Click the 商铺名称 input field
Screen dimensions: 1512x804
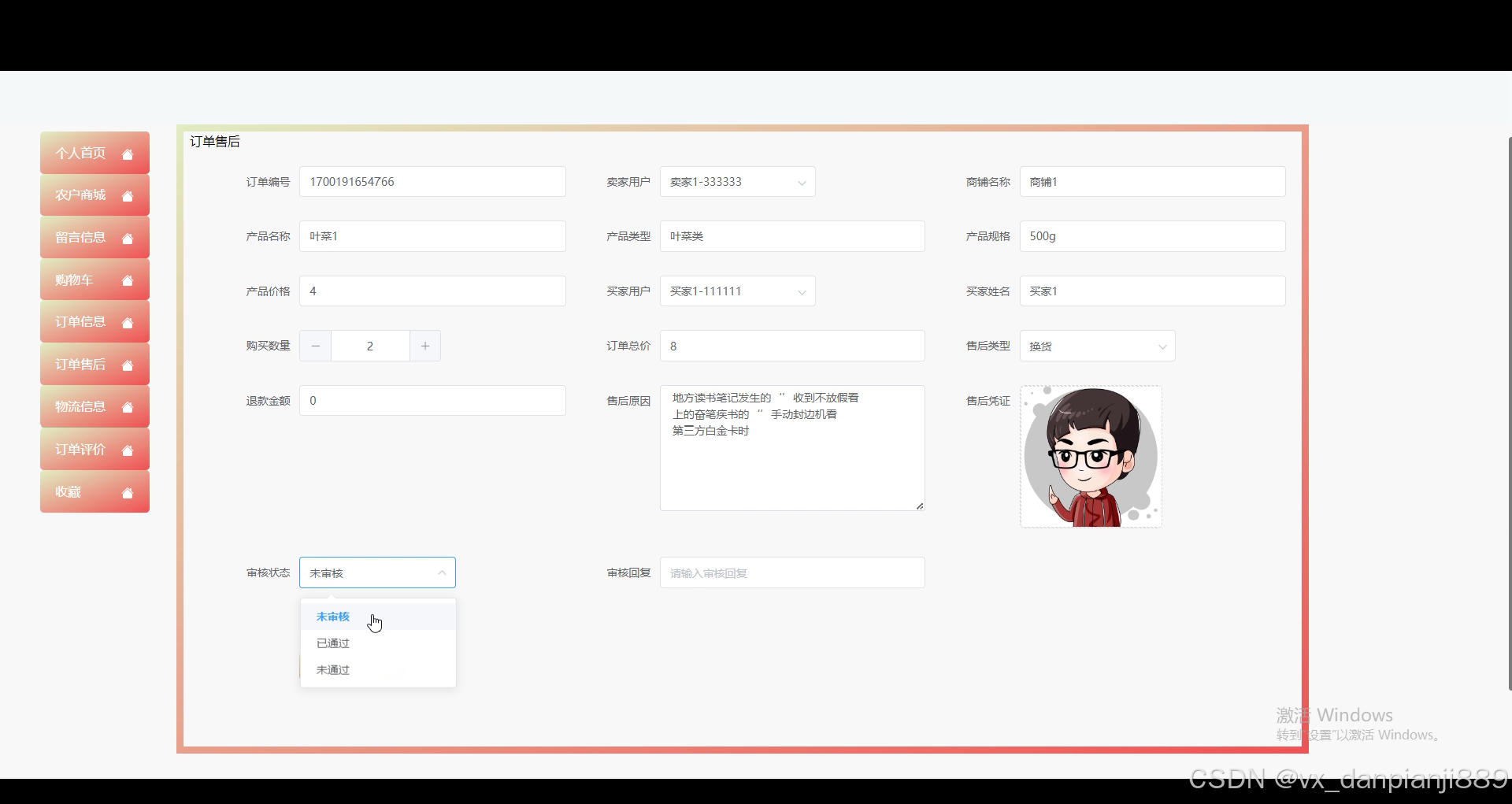point(1153,182)
